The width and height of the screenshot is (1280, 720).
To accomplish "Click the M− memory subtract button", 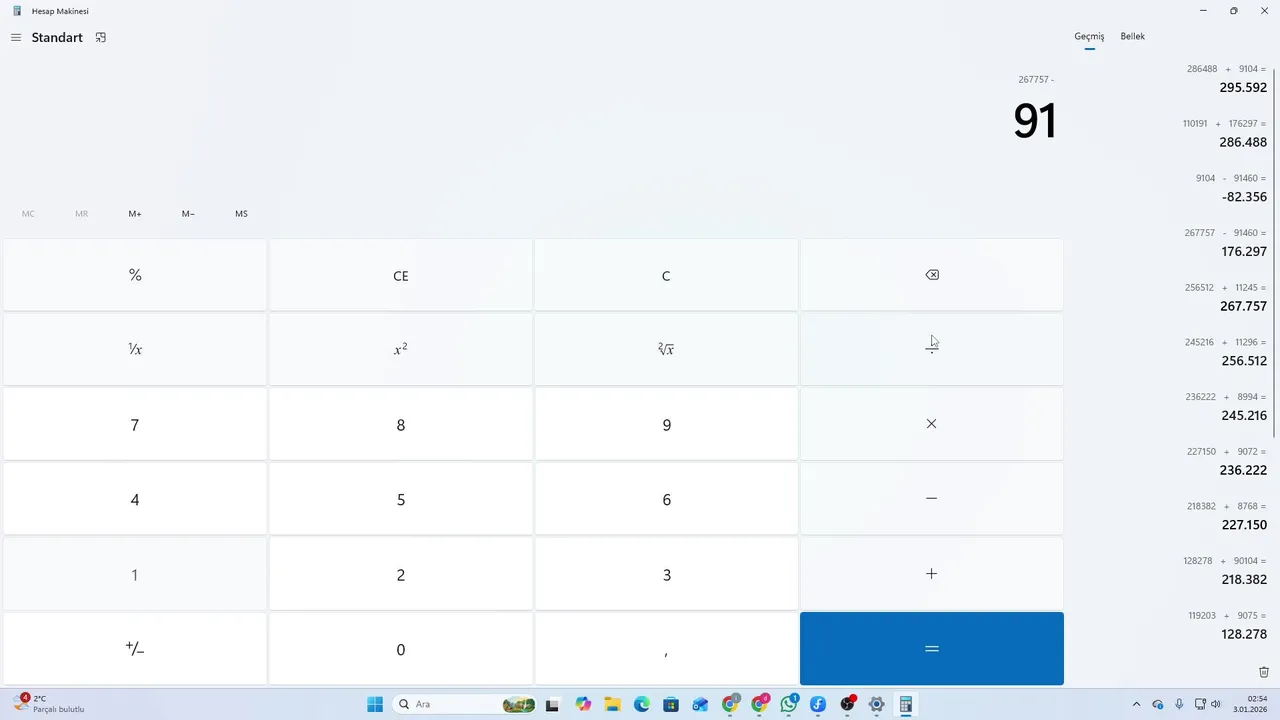I will (x=188, y=213).
